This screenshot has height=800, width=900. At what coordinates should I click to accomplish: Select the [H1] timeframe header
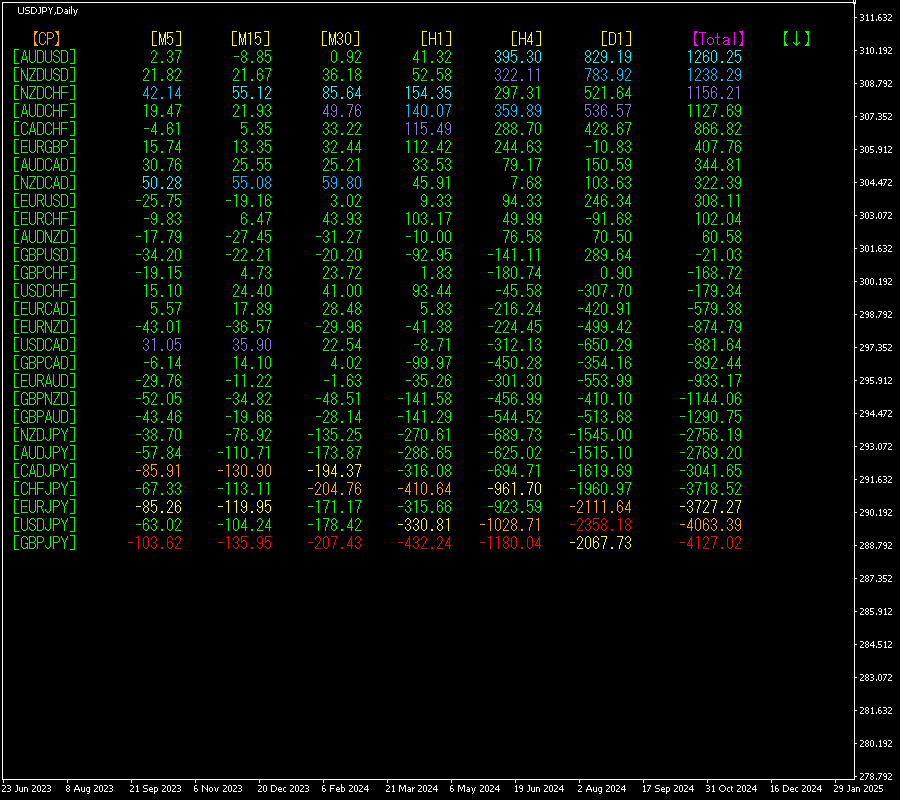point(436,39)
